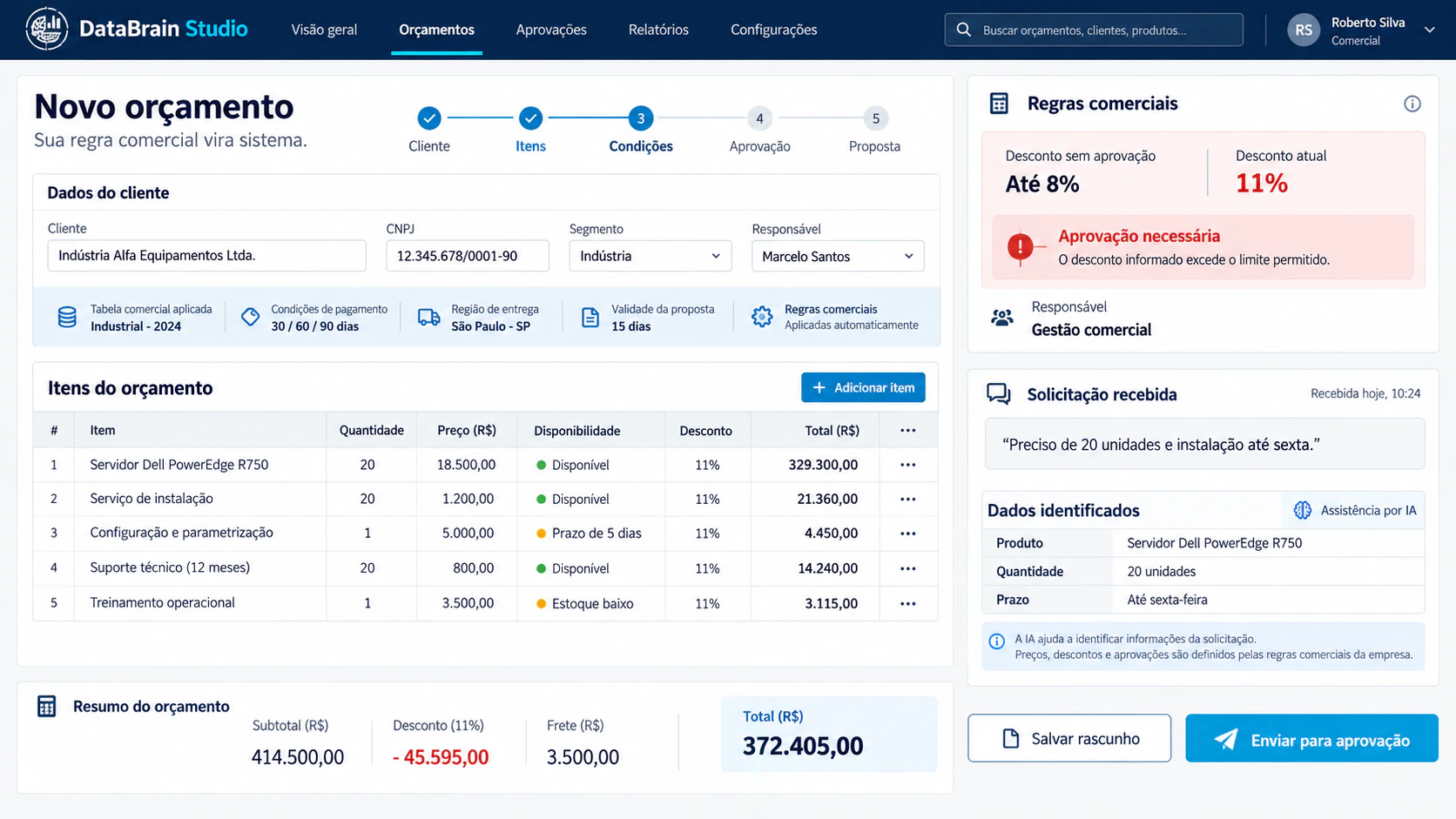Click the Adicionar item button
This screenshot has width=1456, height=819.
pos(863,387)
